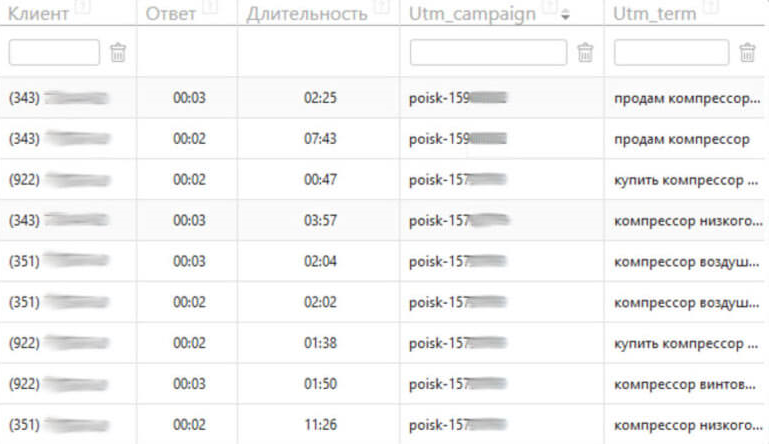Clear the Клиент filter with trash icon
Screen dimensions: 769x444
coord(118,53)
